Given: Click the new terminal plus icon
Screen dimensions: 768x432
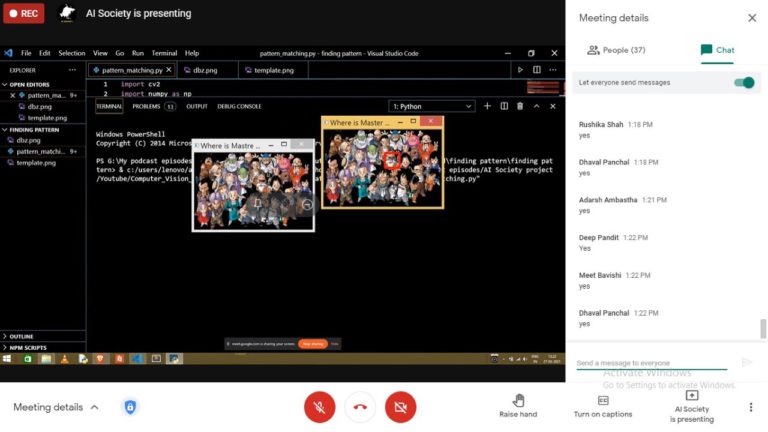Looking at the screenshot, I should click(487, 106).
